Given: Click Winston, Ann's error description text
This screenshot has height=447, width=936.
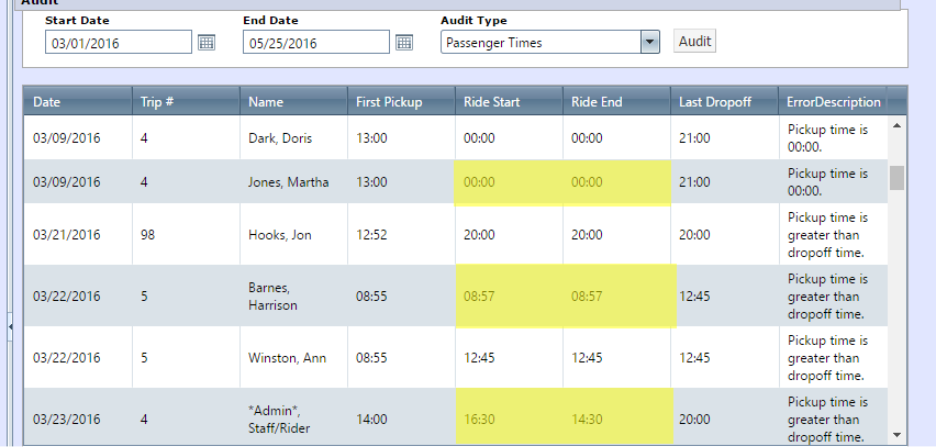Looking at the screenshot, I should [x=827, y=358].
